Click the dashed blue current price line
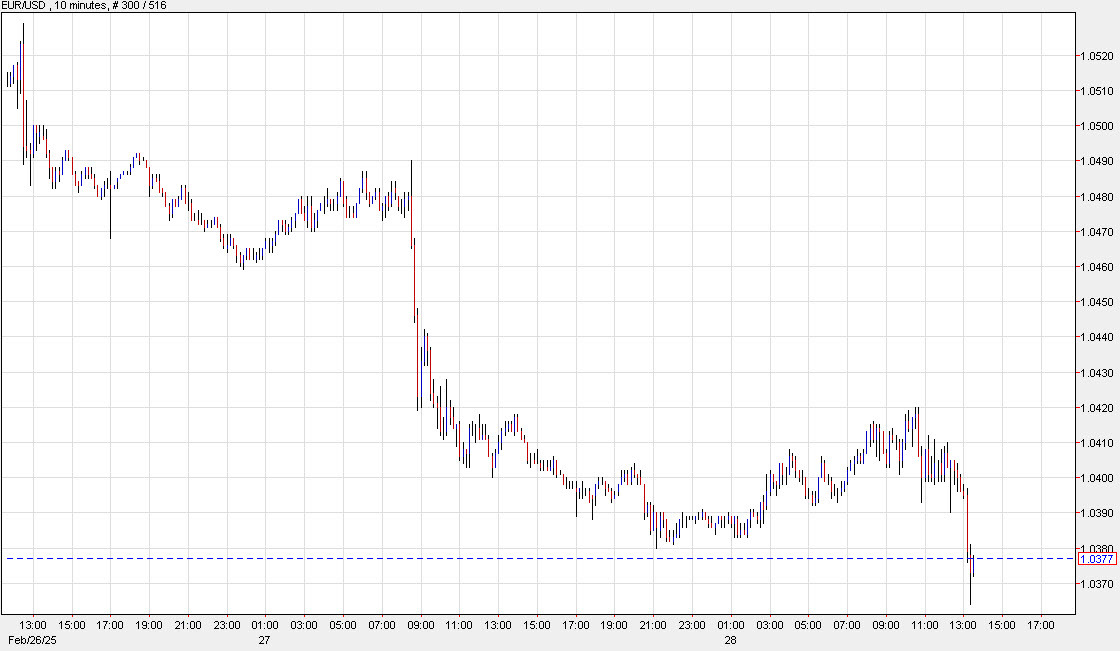Screen dimensions: 1120x651 coord(500,556)
